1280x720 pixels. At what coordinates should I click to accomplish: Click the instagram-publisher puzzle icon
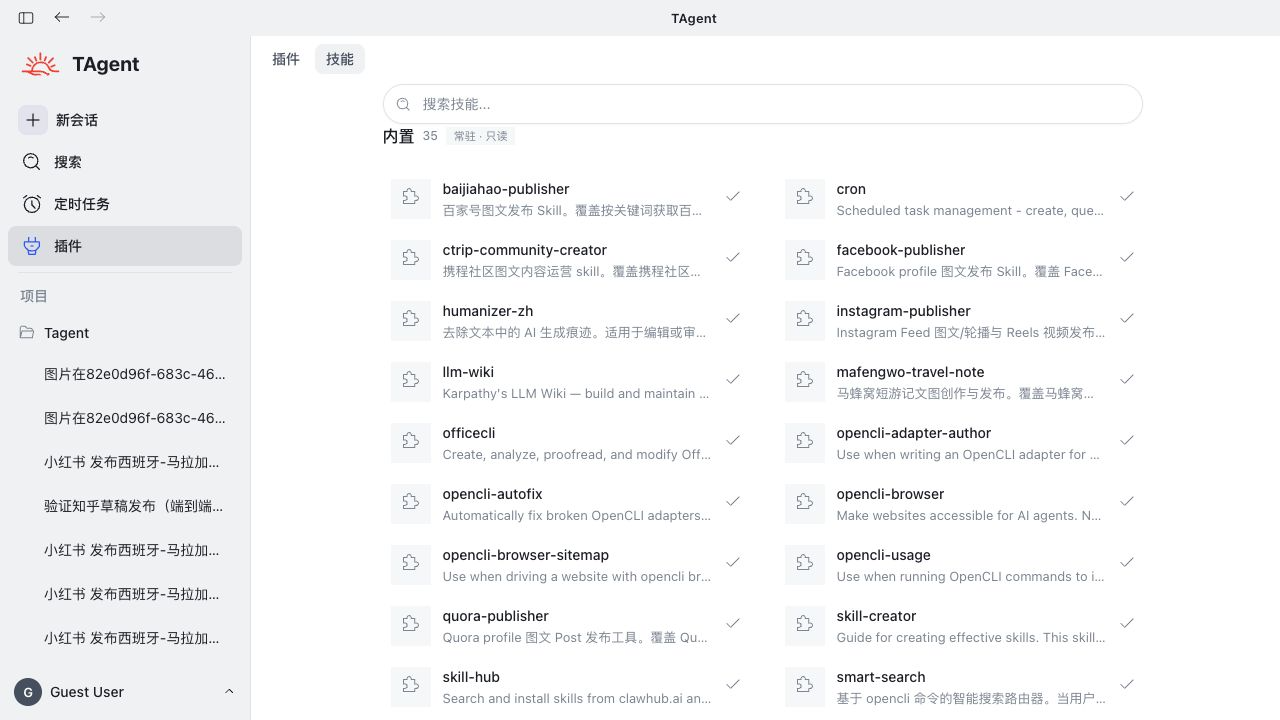click(804, 321)
